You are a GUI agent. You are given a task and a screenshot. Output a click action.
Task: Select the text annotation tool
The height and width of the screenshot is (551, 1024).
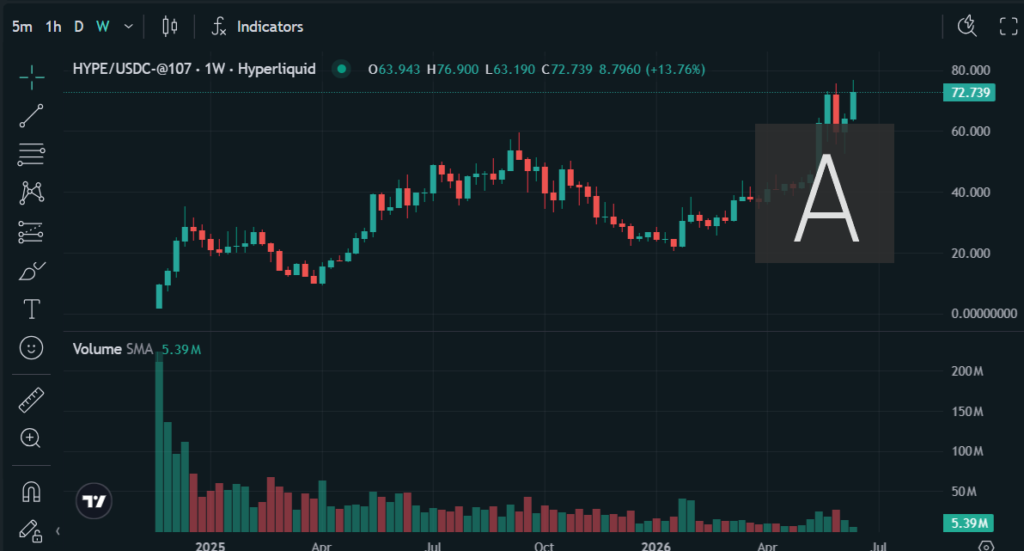pyautogui.click(x=31, y=309)
